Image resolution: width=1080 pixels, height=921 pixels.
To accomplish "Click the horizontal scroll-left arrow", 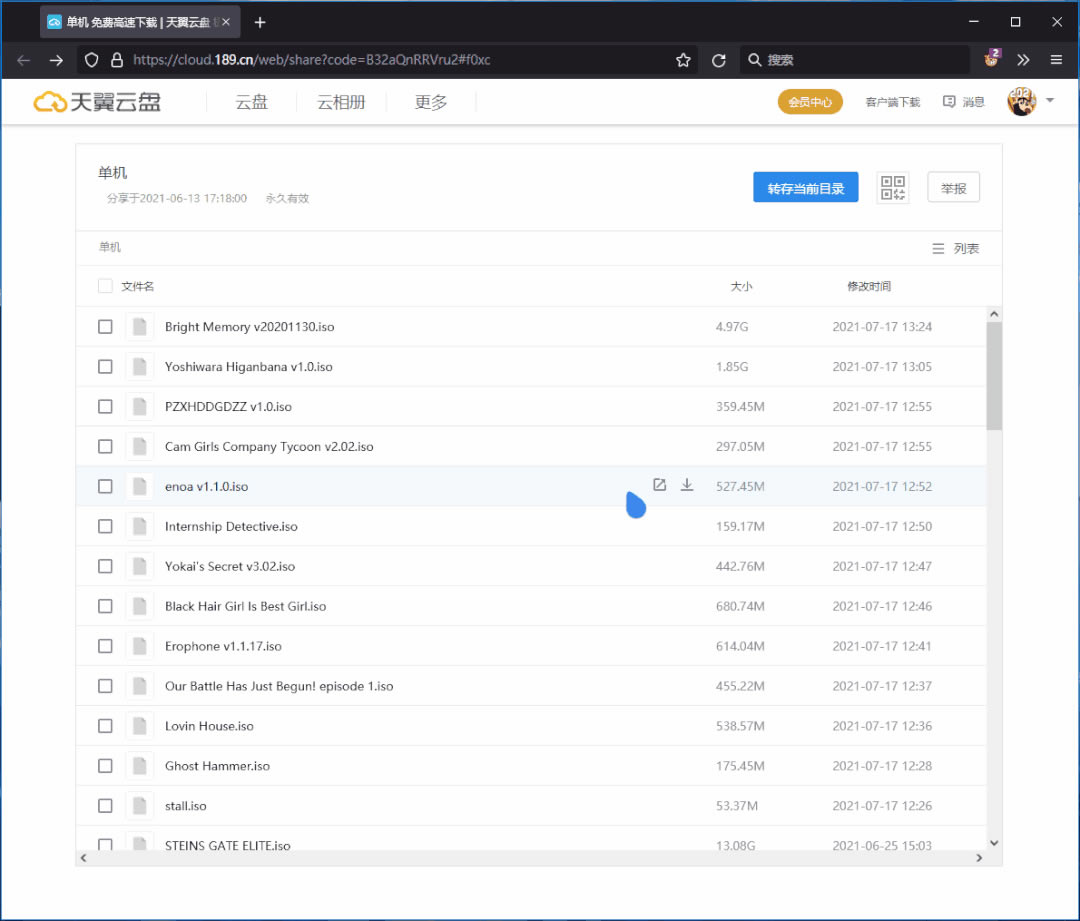I will (x=83, y=858).
